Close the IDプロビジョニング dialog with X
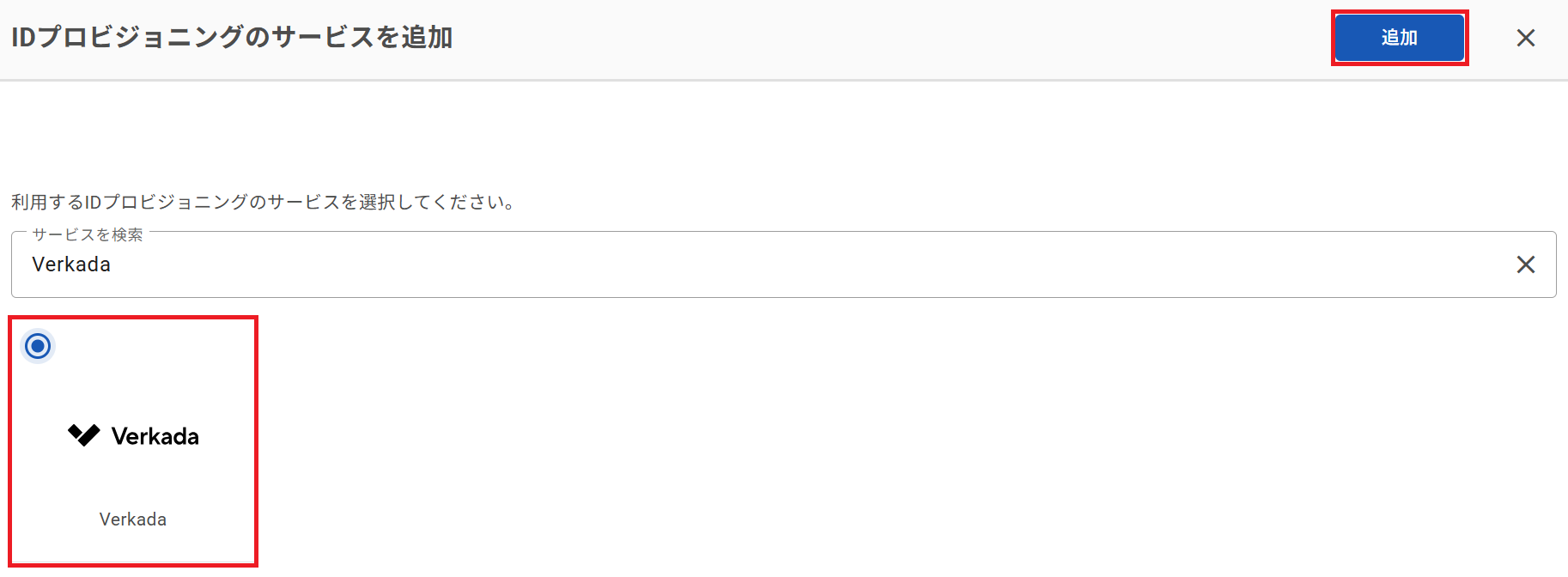Screen dimensions: 1568x577 1525,38
